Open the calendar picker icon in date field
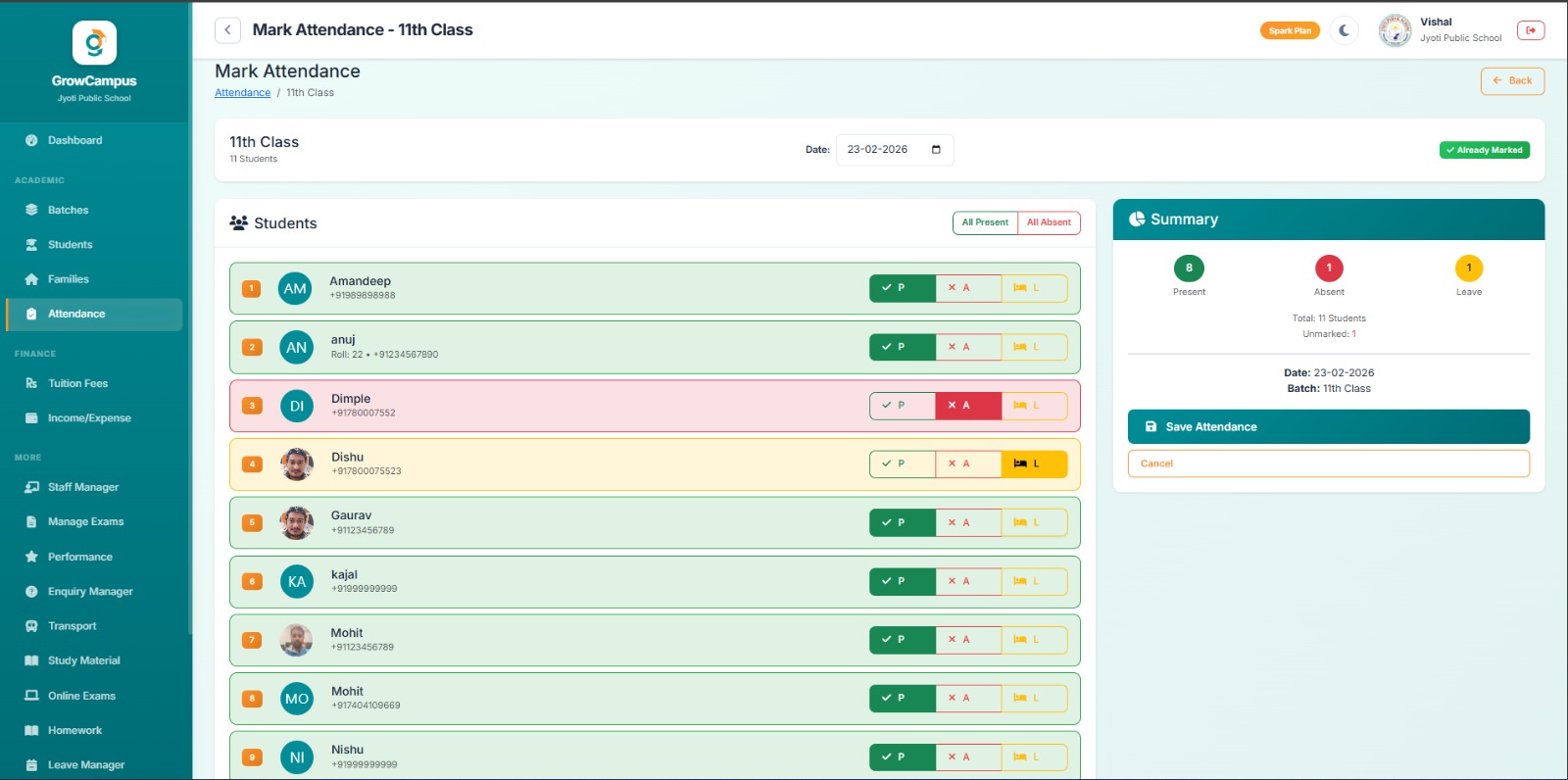The height and width of the screenshot is (780, 1568). point(936,150)
